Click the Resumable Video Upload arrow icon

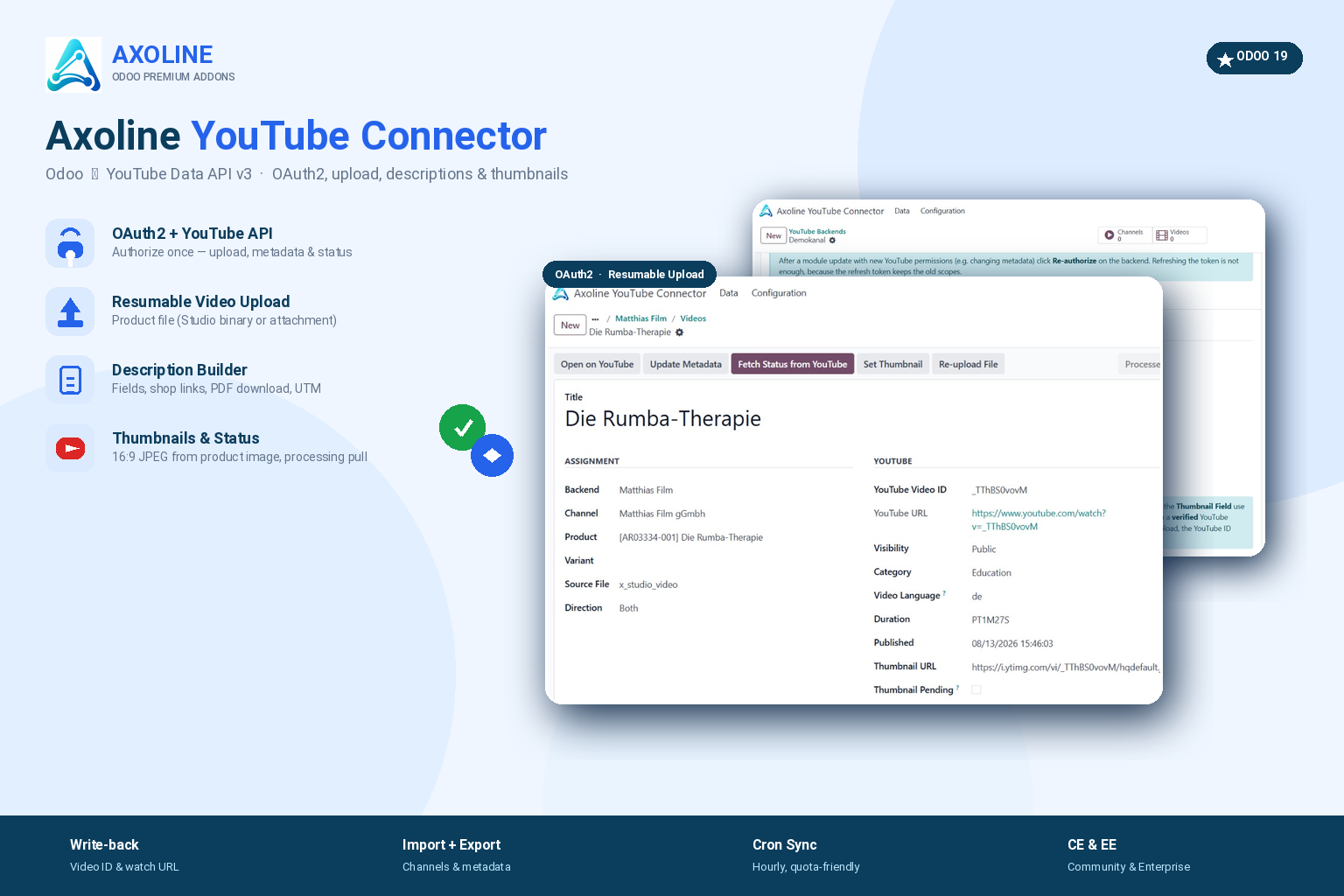70,311
